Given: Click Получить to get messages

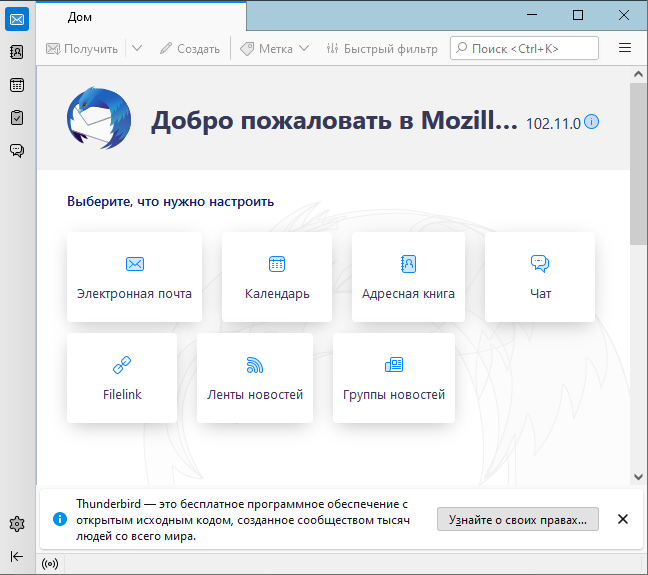Looking at the screenshot, I should [82, 49].
